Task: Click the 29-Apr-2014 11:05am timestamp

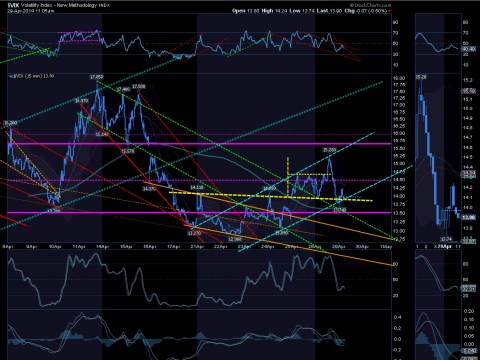Action: (x=31, y=11)
